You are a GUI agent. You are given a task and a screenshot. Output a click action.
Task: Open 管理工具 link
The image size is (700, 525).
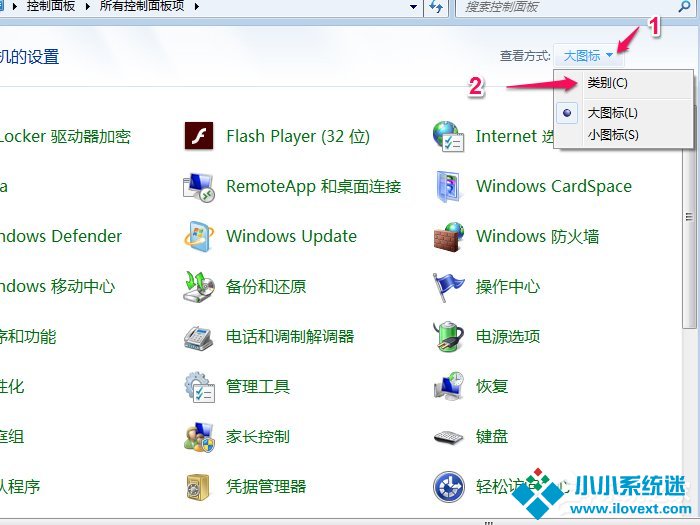click(x=258, y=387)
